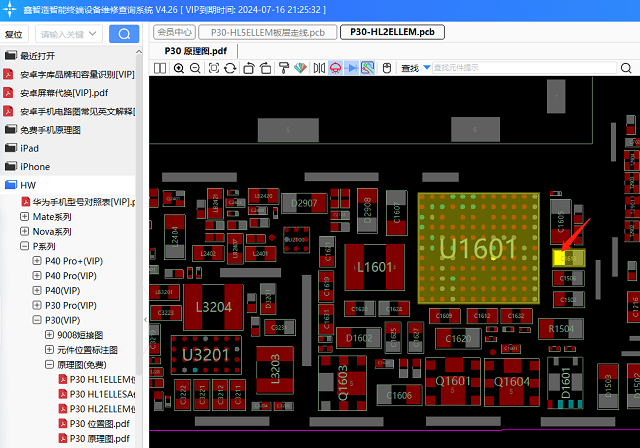Toggle the red signal highlight button
Image resolution: width=640 pixels, height=448 pixels.
(336, 68)
